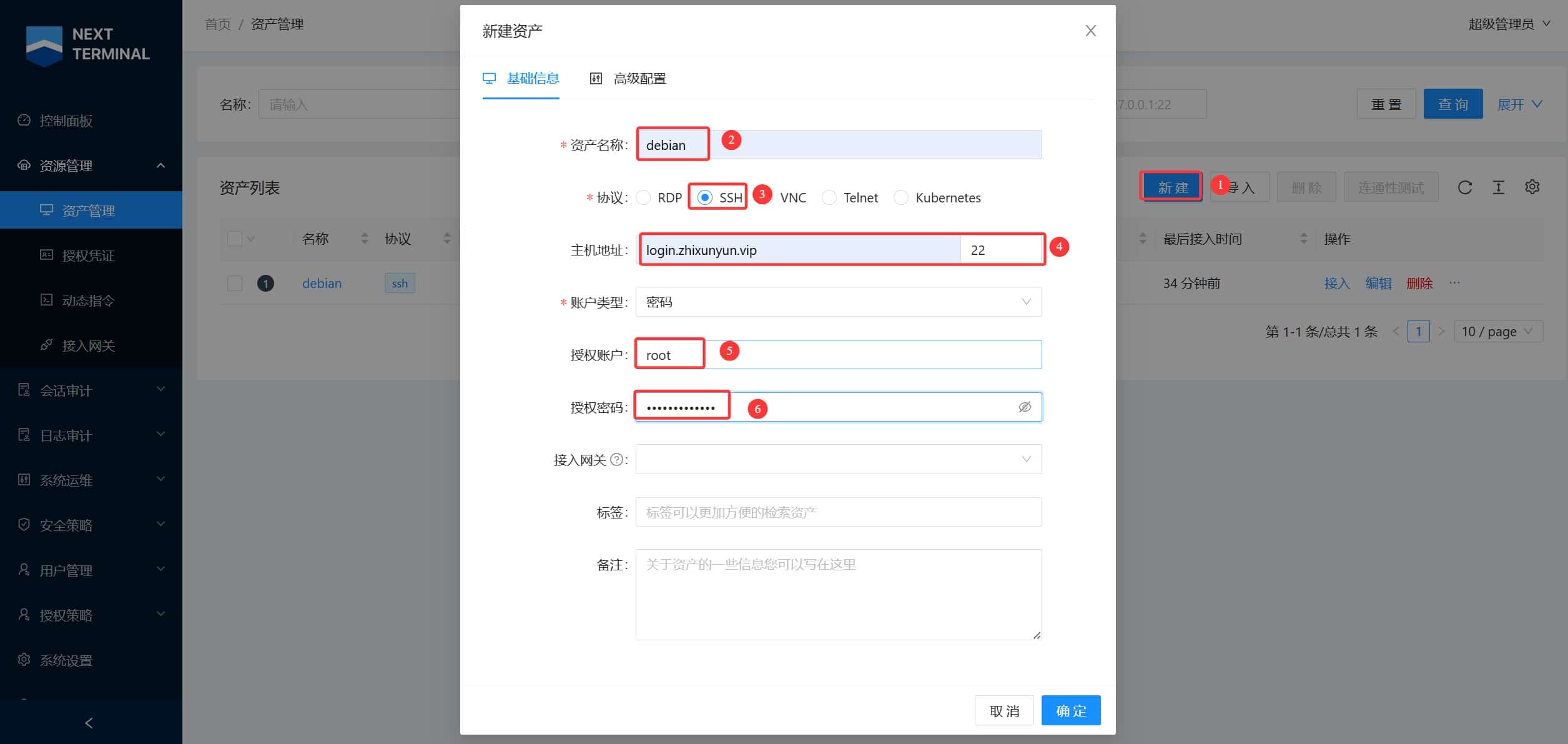Select the RDP protocol radio button
1568x744 pixels.
tap(643, 198)
